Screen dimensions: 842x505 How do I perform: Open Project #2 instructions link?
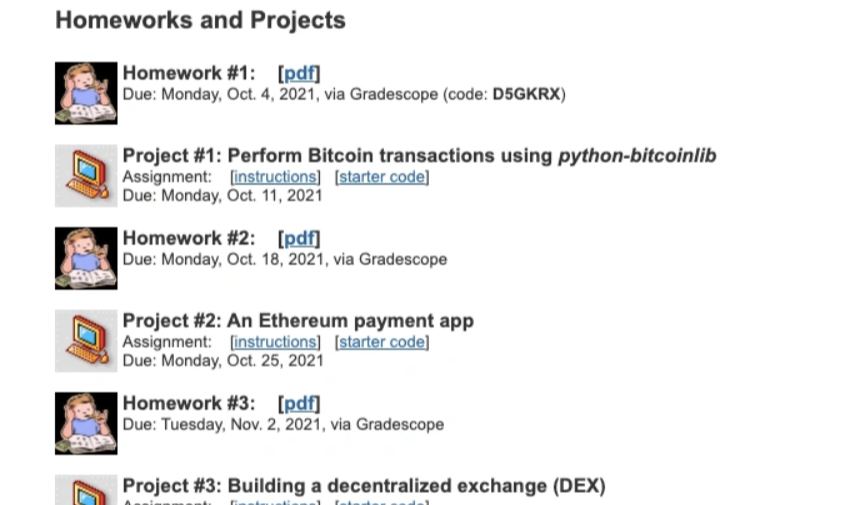pyautogui.click(x=275, y=342)
